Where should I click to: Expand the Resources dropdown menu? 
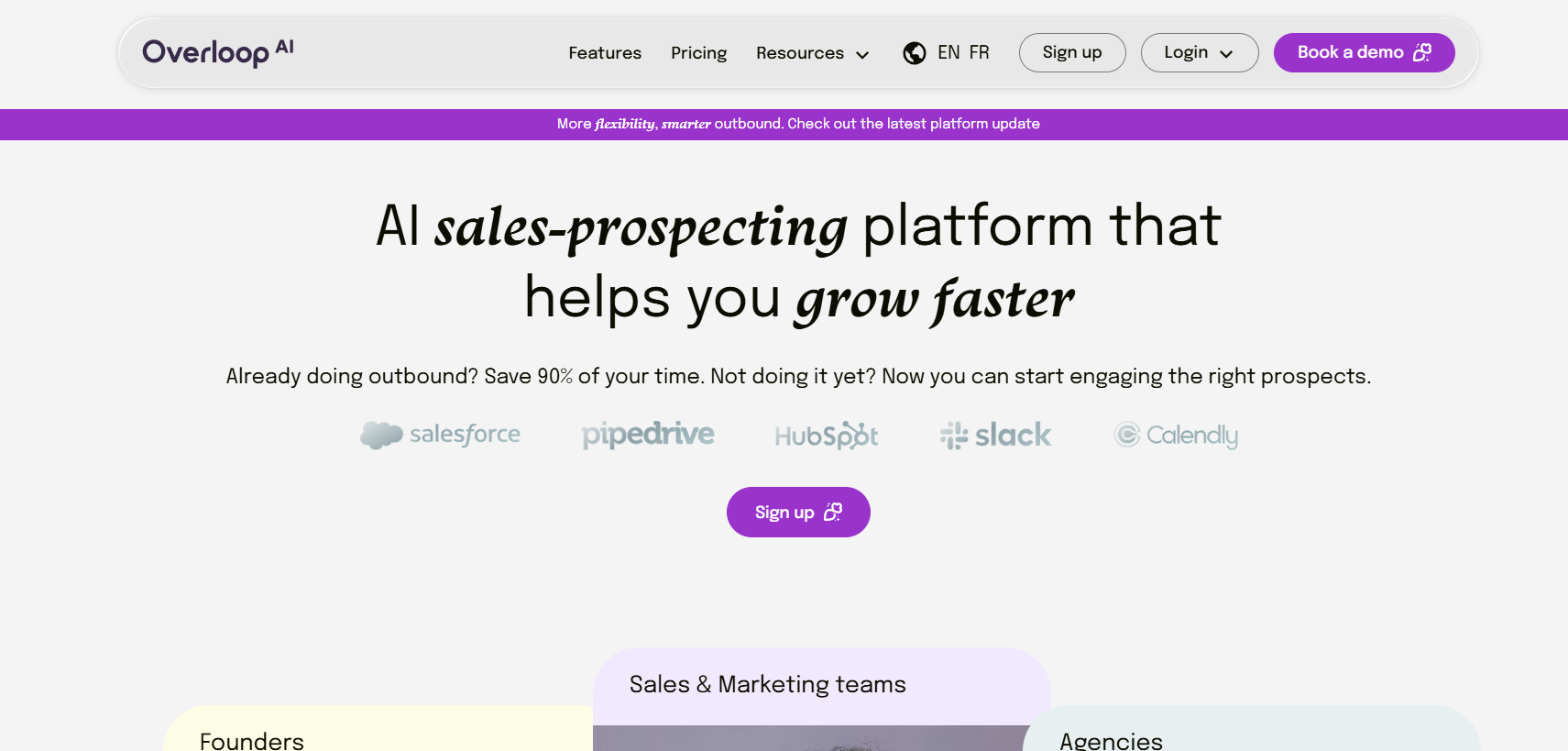tap(812, 53)
